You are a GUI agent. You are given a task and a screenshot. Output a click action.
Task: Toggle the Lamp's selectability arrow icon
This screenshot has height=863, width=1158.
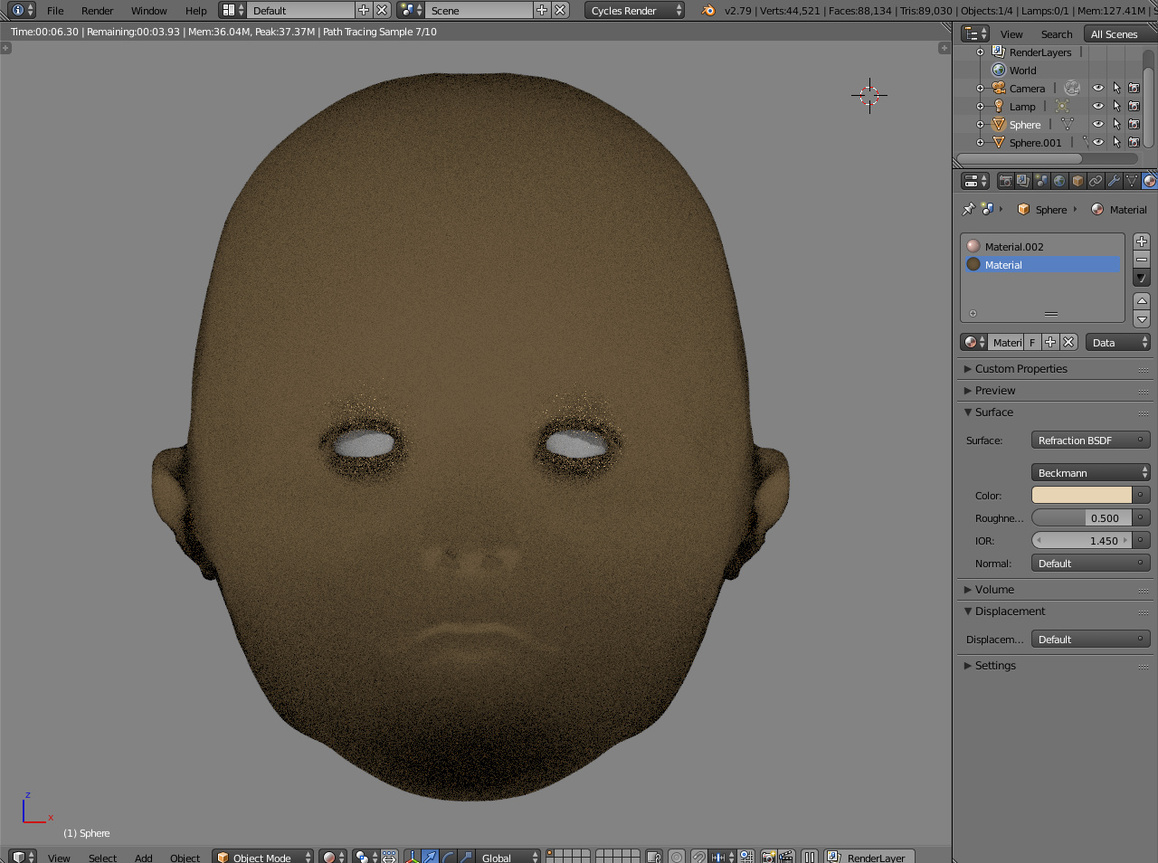(1116, 106)
